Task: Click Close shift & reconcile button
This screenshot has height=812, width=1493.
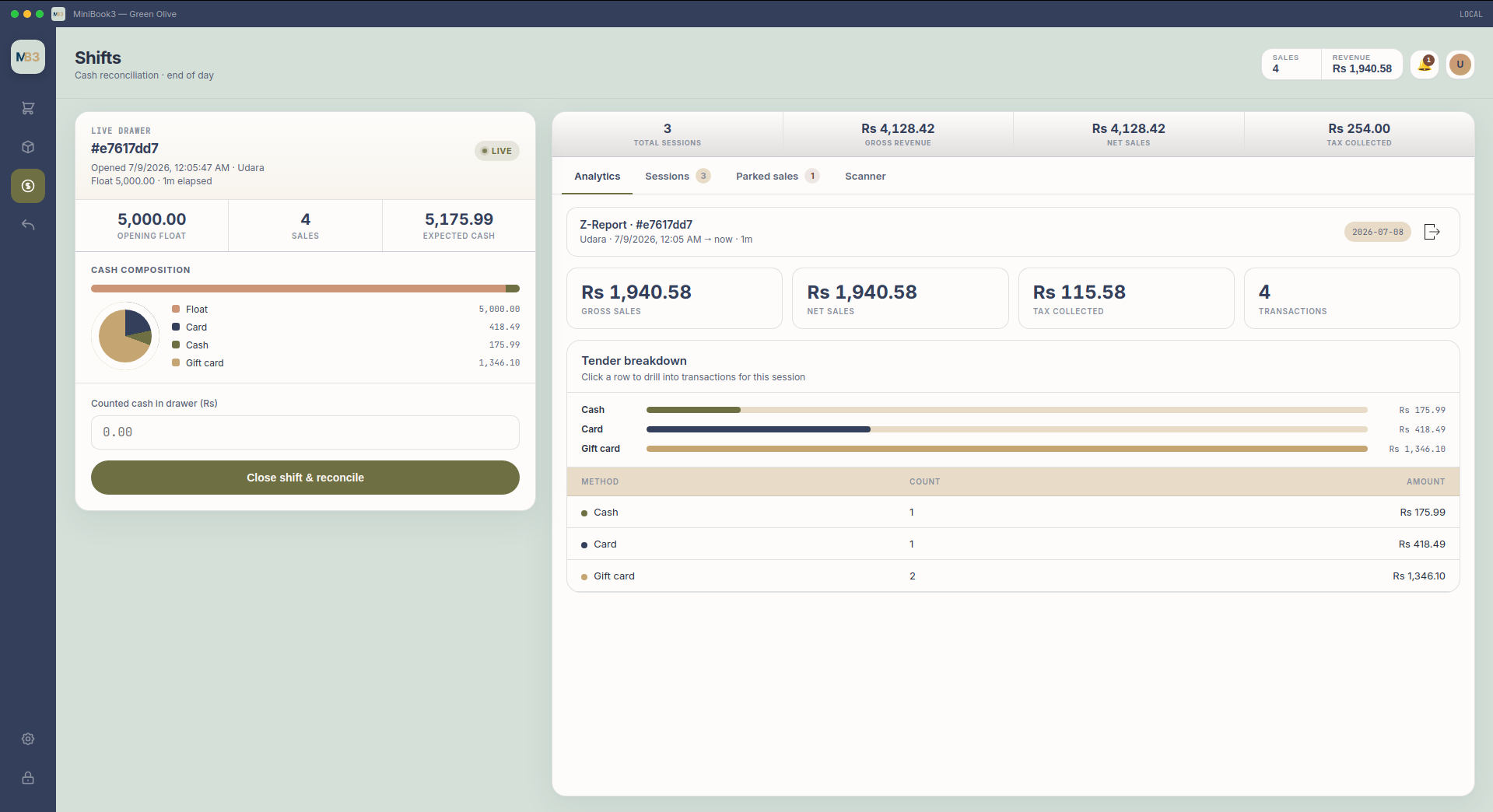Action: tap(305, 478)
